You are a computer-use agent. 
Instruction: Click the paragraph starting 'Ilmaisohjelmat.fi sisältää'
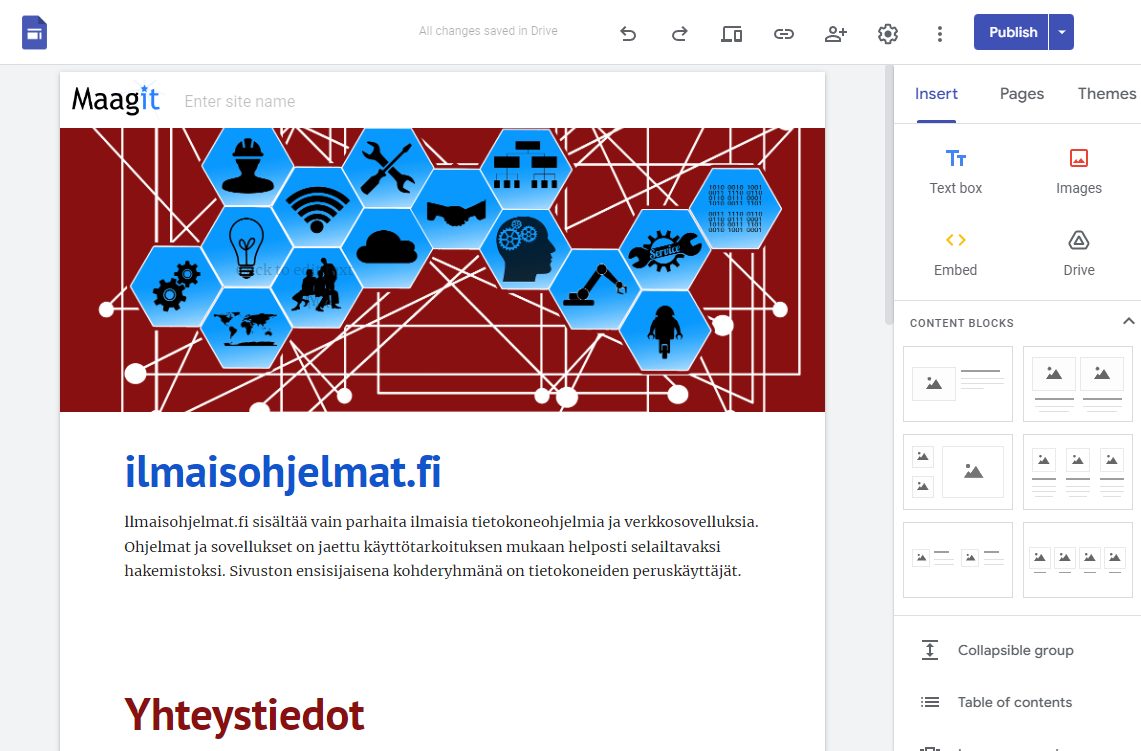click(441, 546)
